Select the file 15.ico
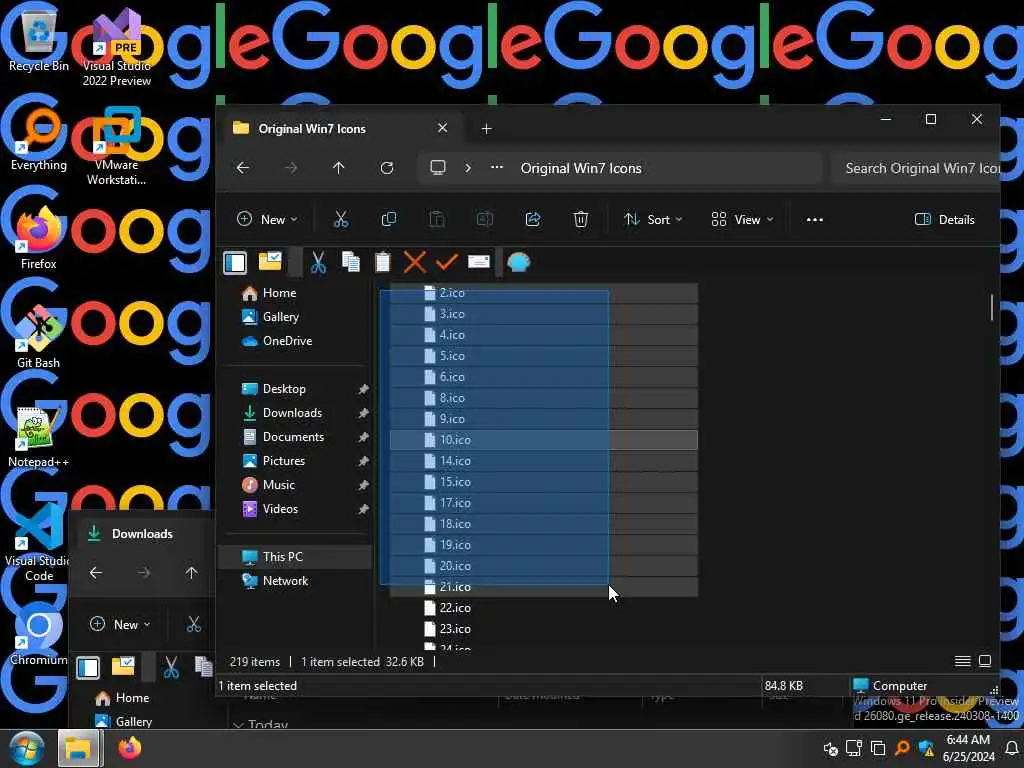 [x=543, y=482]
